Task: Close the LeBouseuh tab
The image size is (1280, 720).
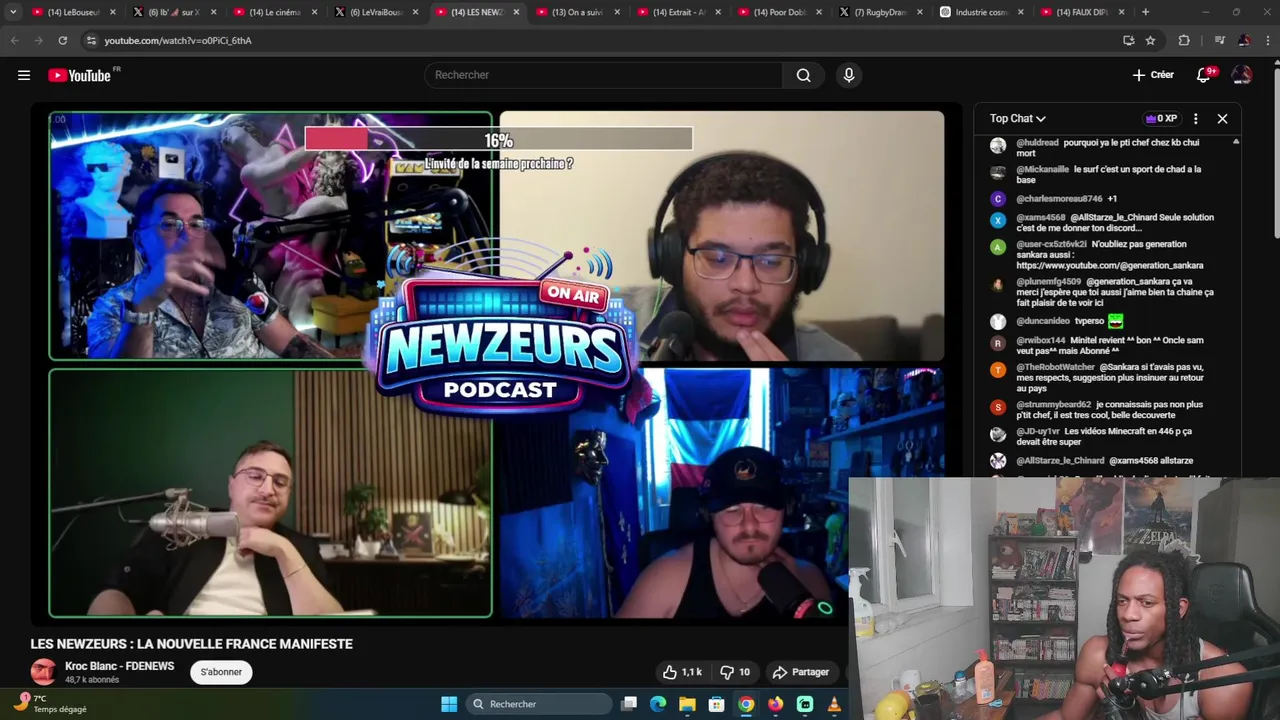Action: coord(112,12)
